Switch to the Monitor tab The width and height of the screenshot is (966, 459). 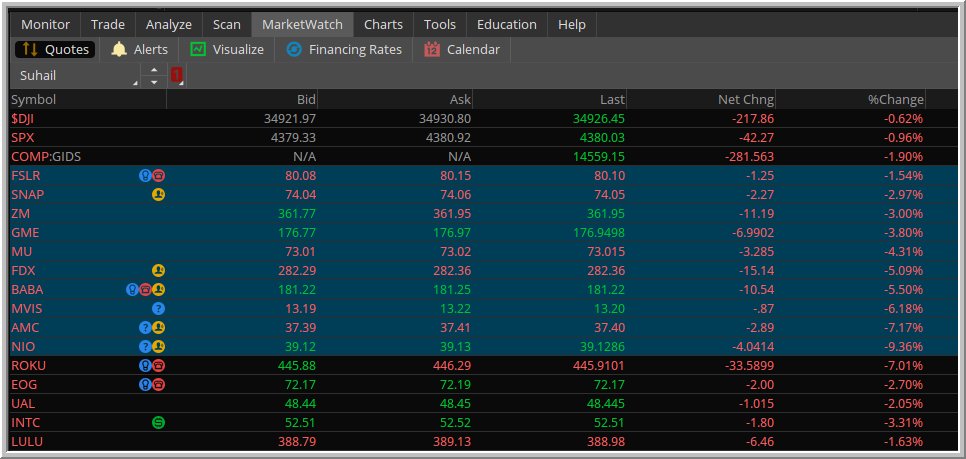(x=46, y=25)
